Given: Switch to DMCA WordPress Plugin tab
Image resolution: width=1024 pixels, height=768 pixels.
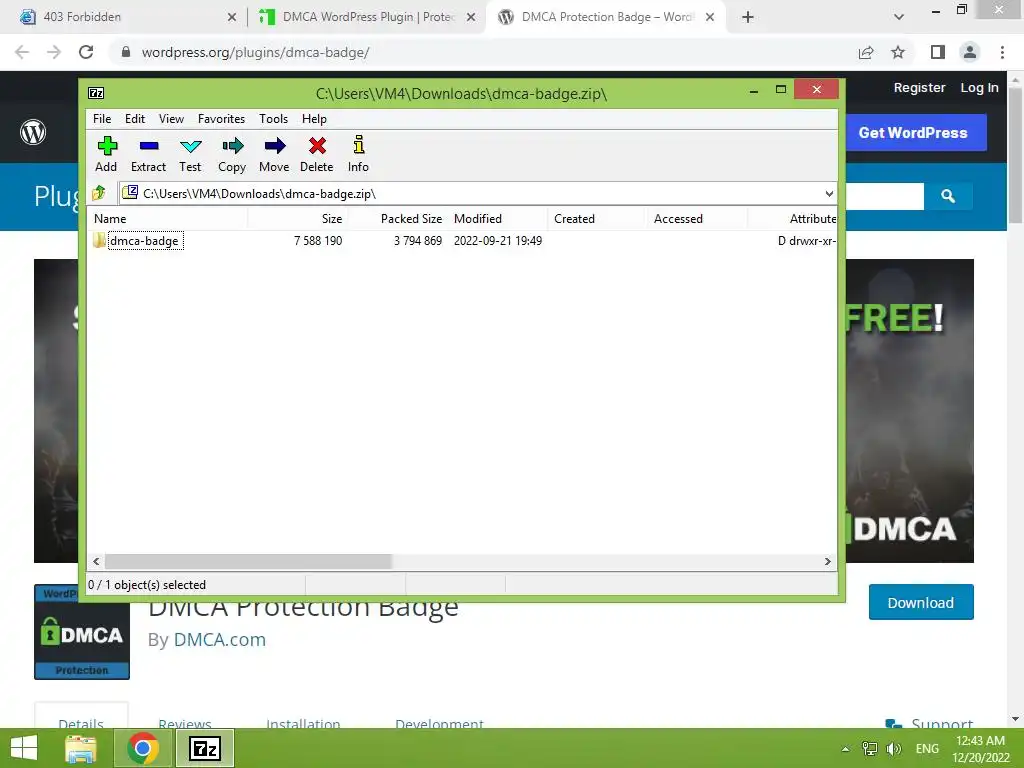Looking at the screenshot, I should (366, 17).
